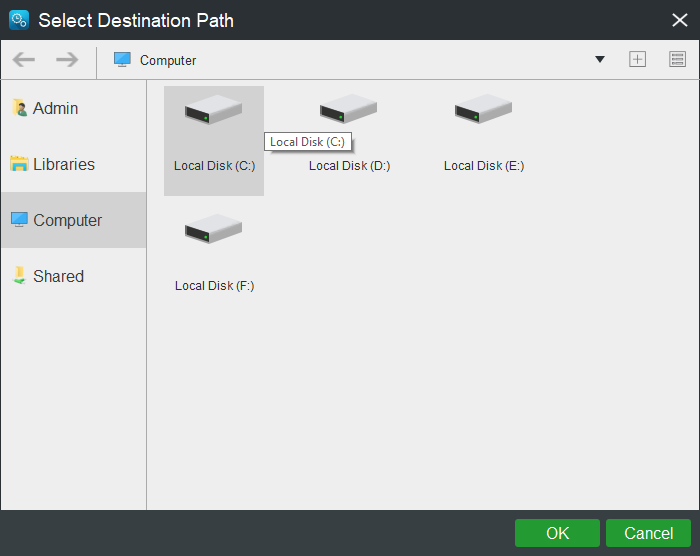The width and height of the screenshot is (700, 556).
Task: Pick the Local Disk (F:) drive icon
Action: pyautogui.click(x=213, y=230)
